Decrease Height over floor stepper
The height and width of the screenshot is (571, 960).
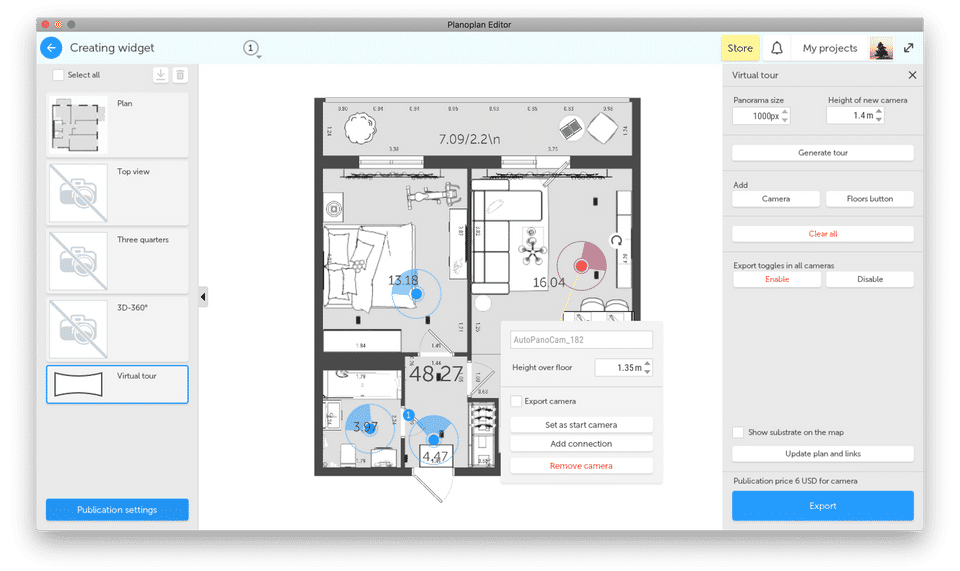(x=648, y=371)
